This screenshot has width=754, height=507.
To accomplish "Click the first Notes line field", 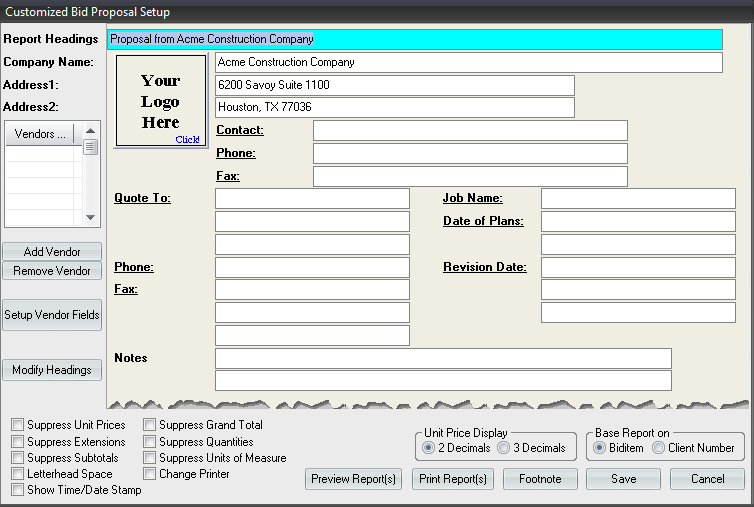I will tap(443, 358).
